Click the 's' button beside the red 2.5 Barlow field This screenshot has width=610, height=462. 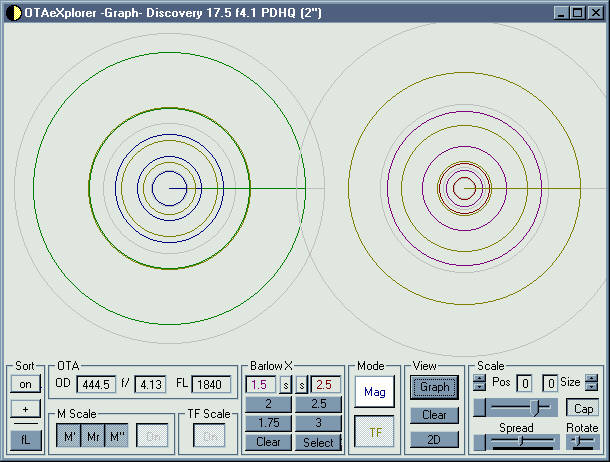pyautogui.click(x=301, y=385)
